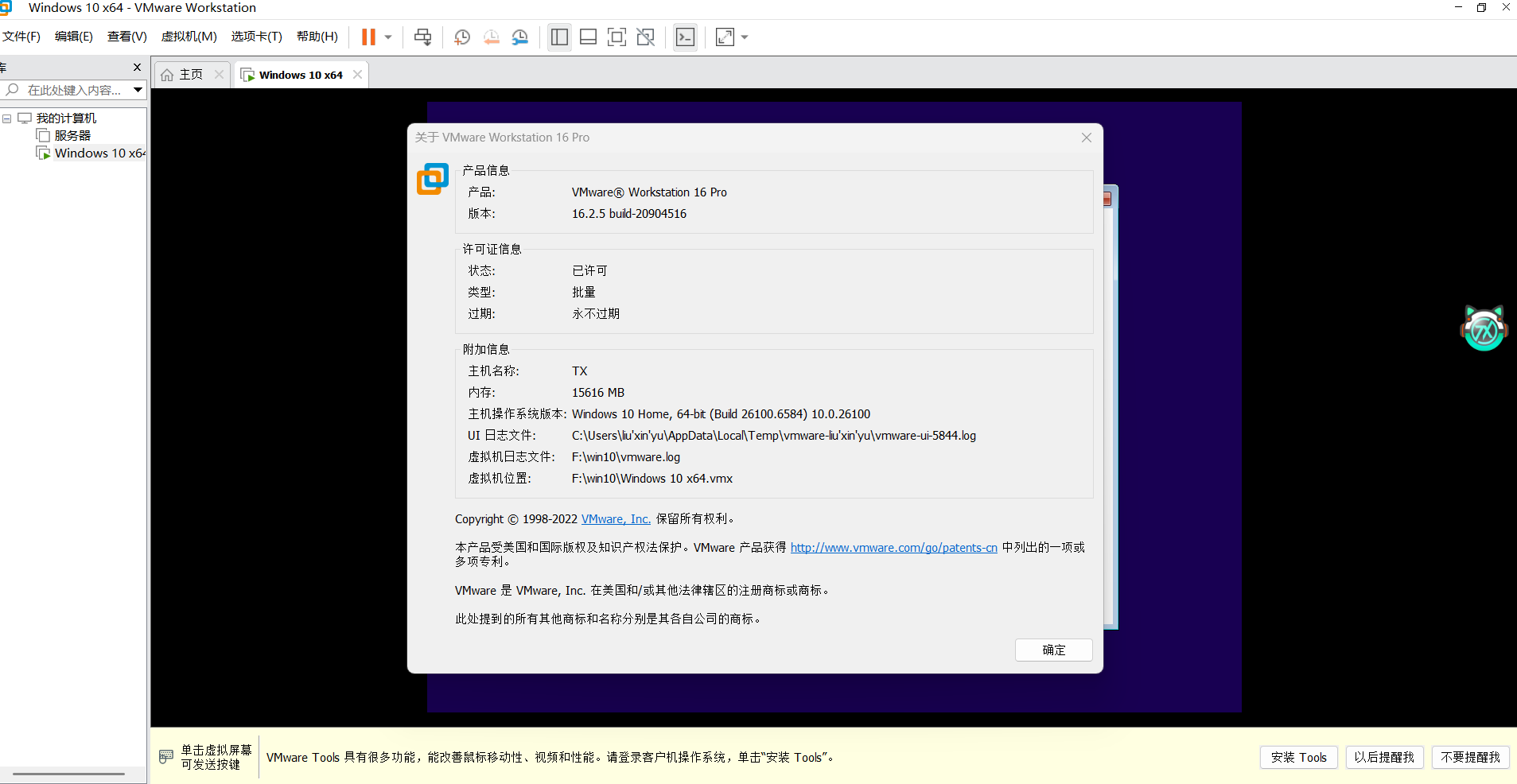Image resolution: width=1517 pixels, height=784 pixels.
Task: Switch to the 主页 tab
Action: 191,75
